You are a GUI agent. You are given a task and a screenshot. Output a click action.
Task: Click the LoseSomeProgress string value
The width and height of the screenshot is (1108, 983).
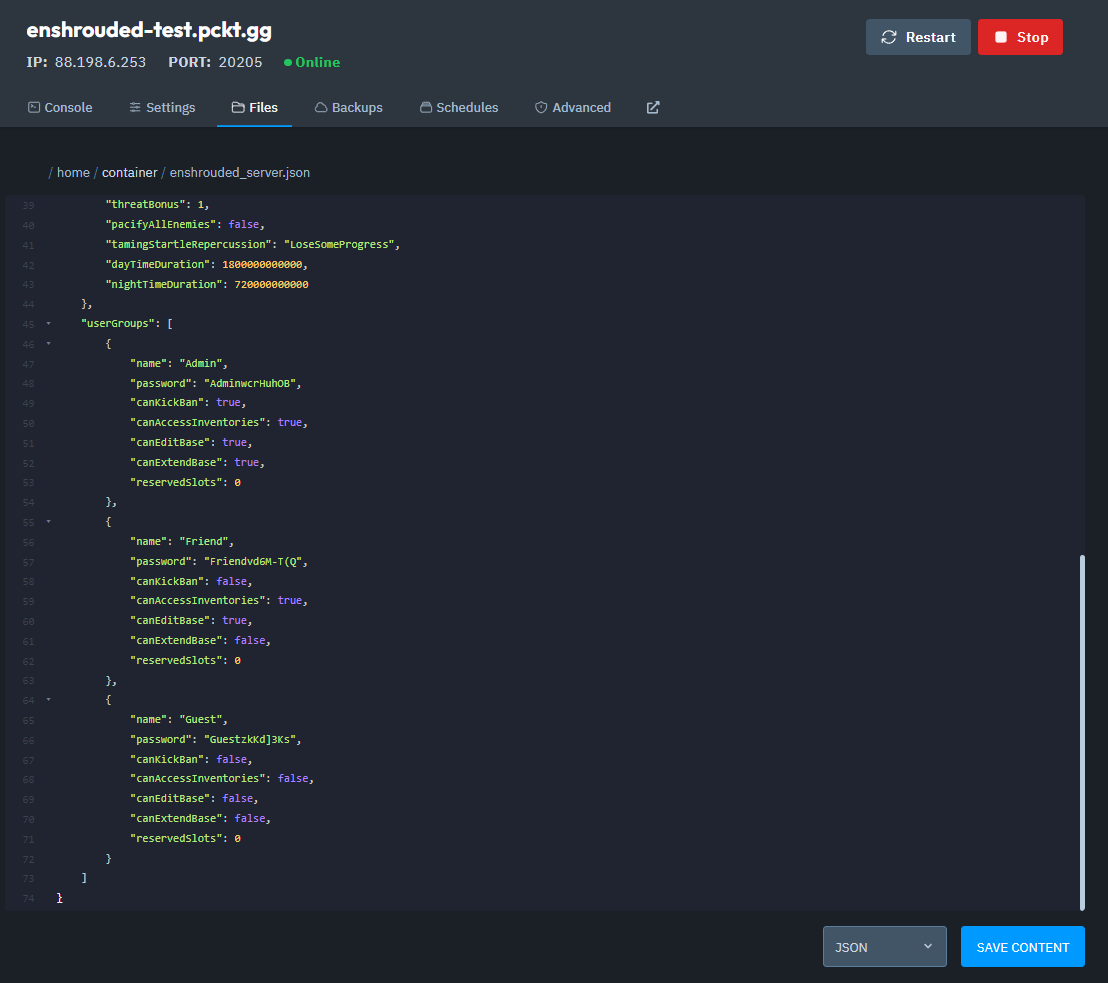(339, 245)
